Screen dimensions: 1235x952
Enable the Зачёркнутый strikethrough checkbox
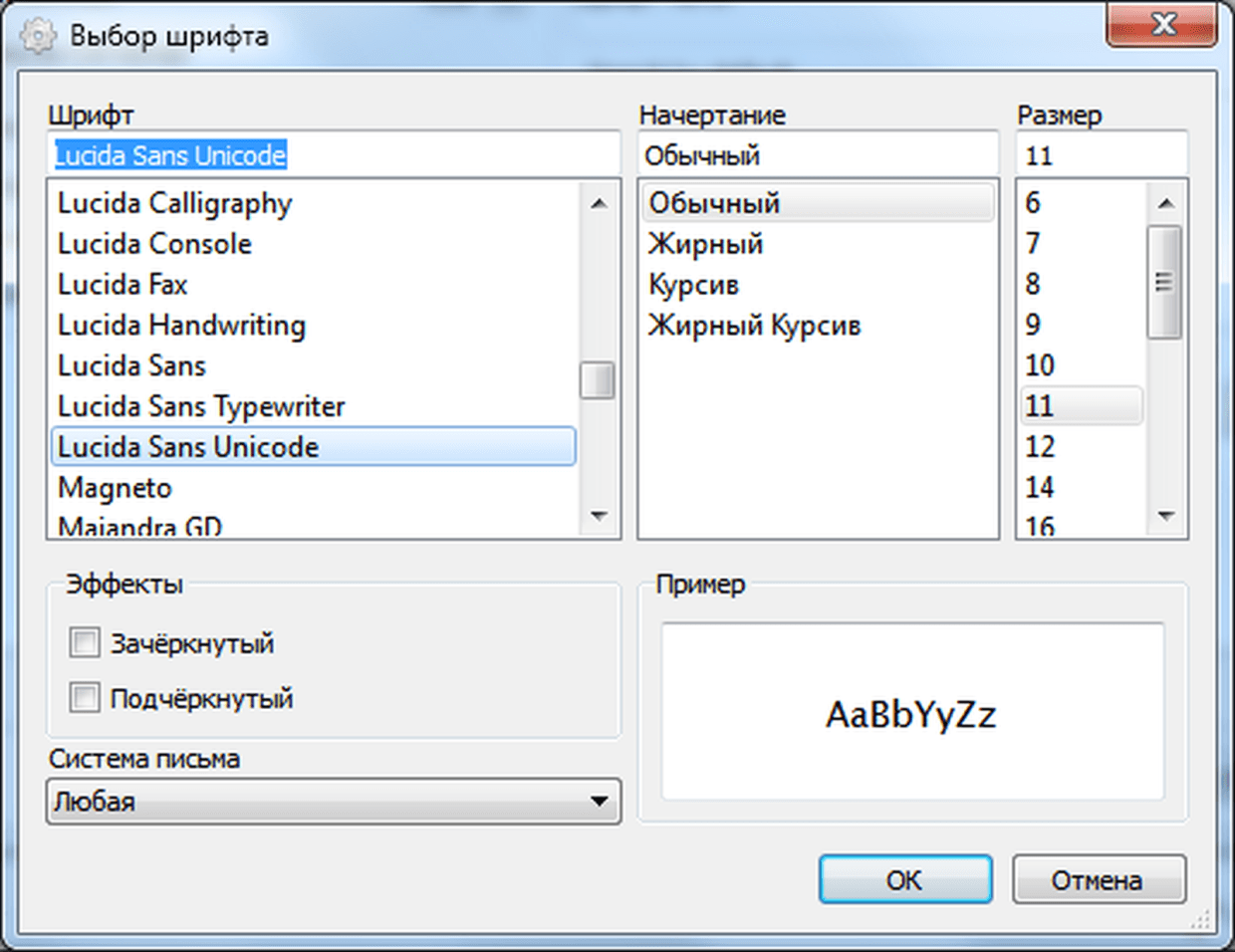coord(85,643)
